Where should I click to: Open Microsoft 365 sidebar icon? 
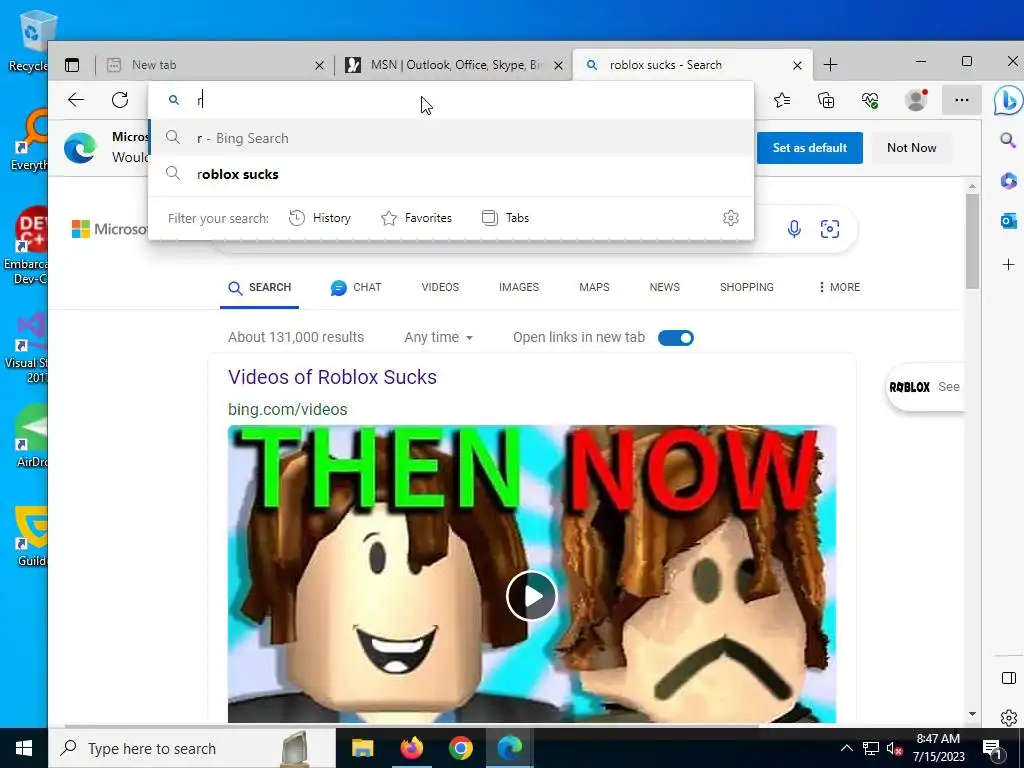pyautogui.click(x=1008, y=180)
